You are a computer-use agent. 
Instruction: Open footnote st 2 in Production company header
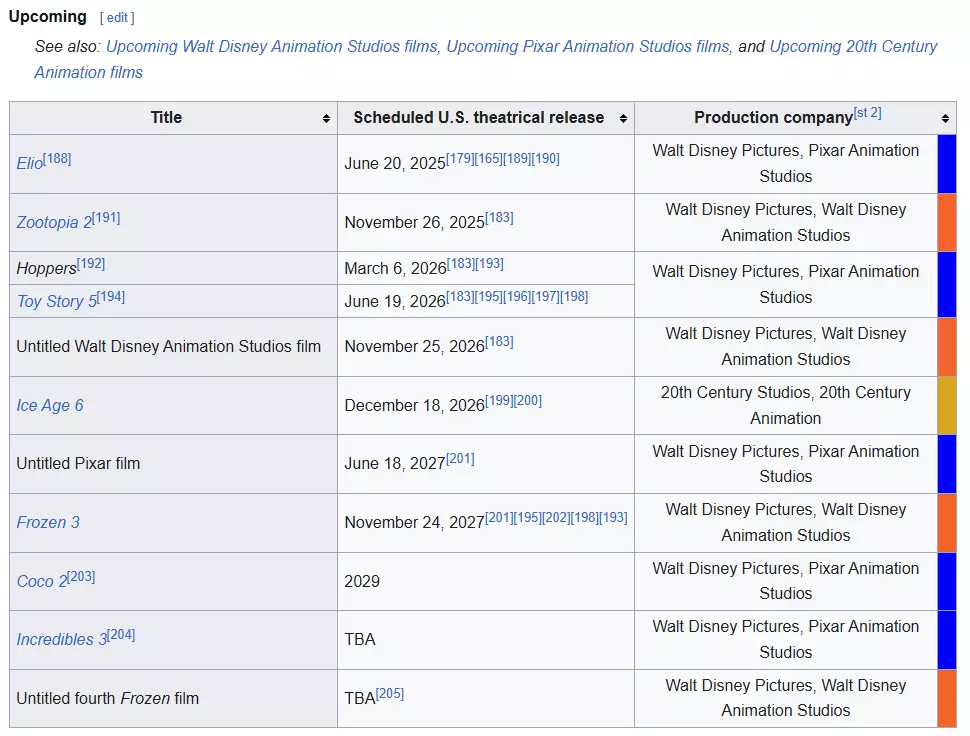click(867, 113)
